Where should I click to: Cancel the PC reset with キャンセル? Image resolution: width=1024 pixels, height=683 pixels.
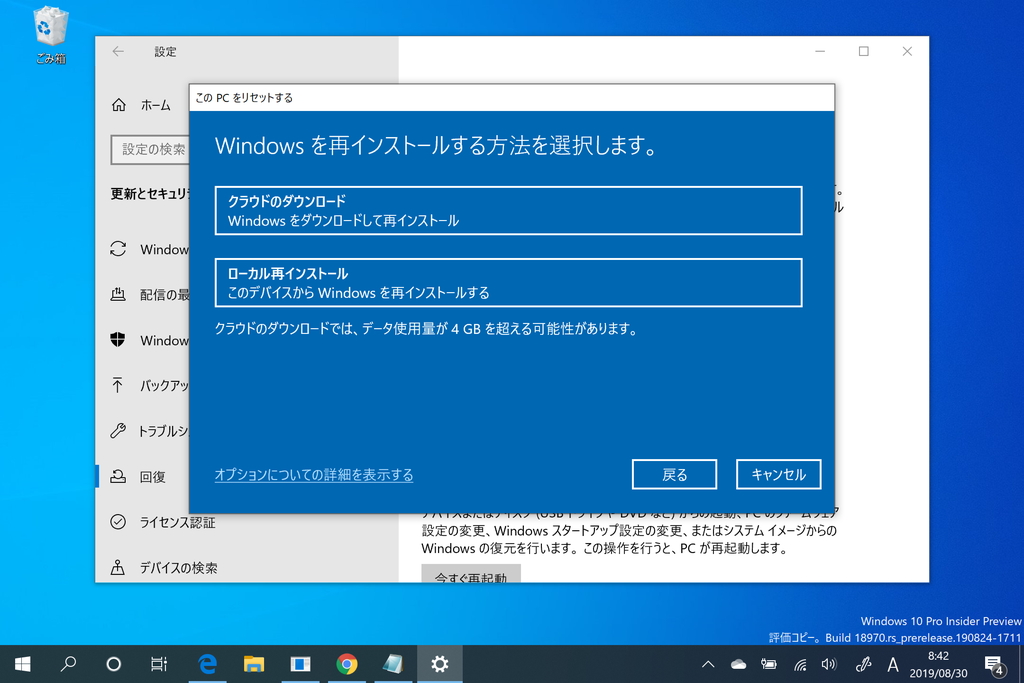(778, 474)
